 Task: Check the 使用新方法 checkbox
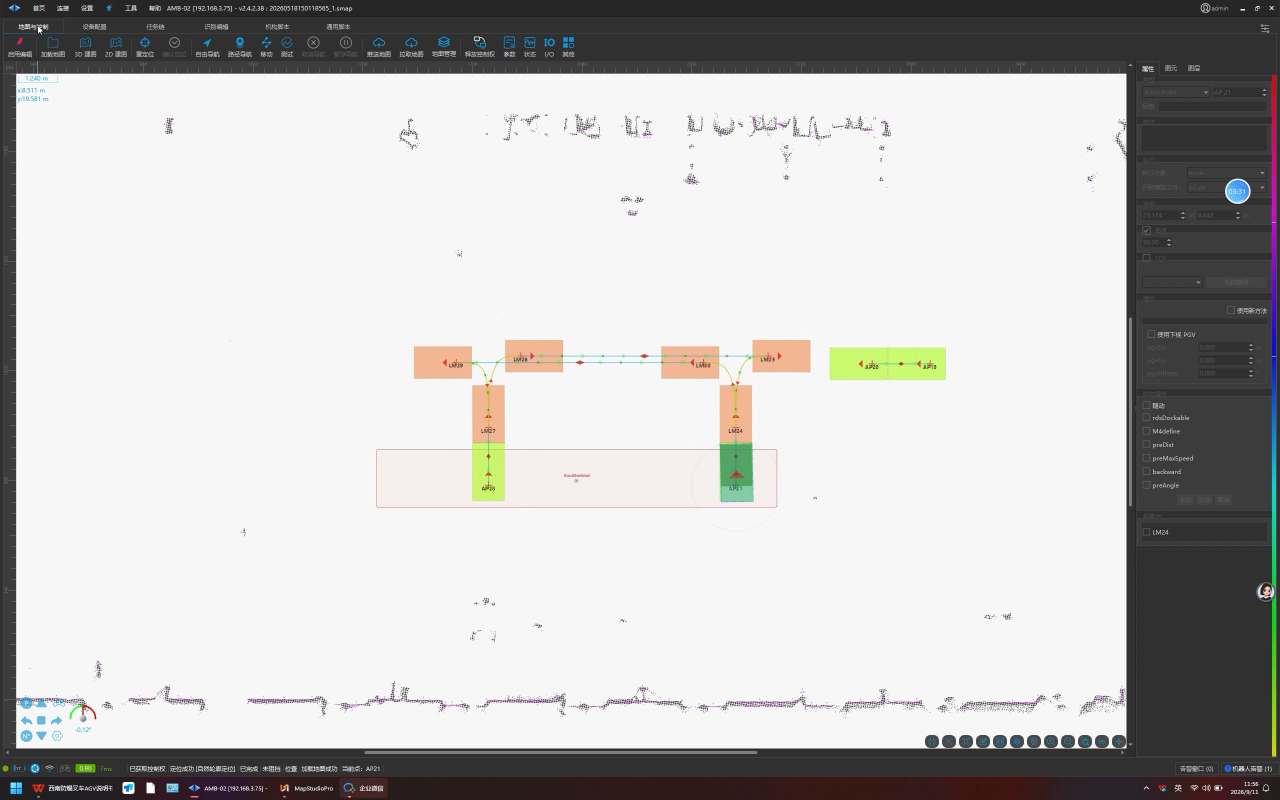pos(1231,311)
